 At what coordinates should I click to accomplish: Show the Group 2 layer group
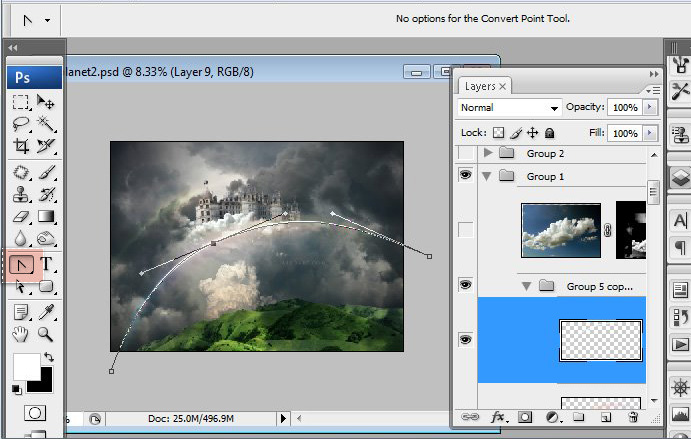pos(465,153)
